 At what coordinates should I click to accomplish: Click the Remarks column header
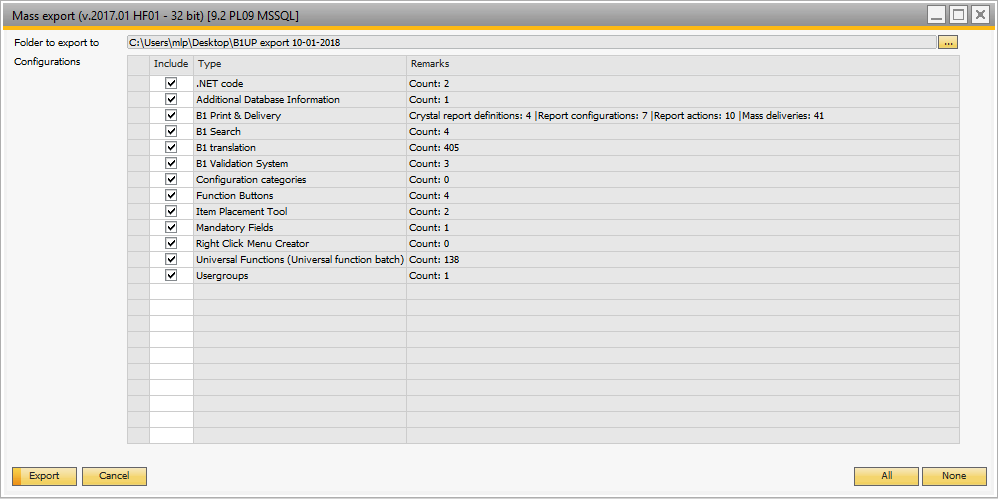point(683,64)
